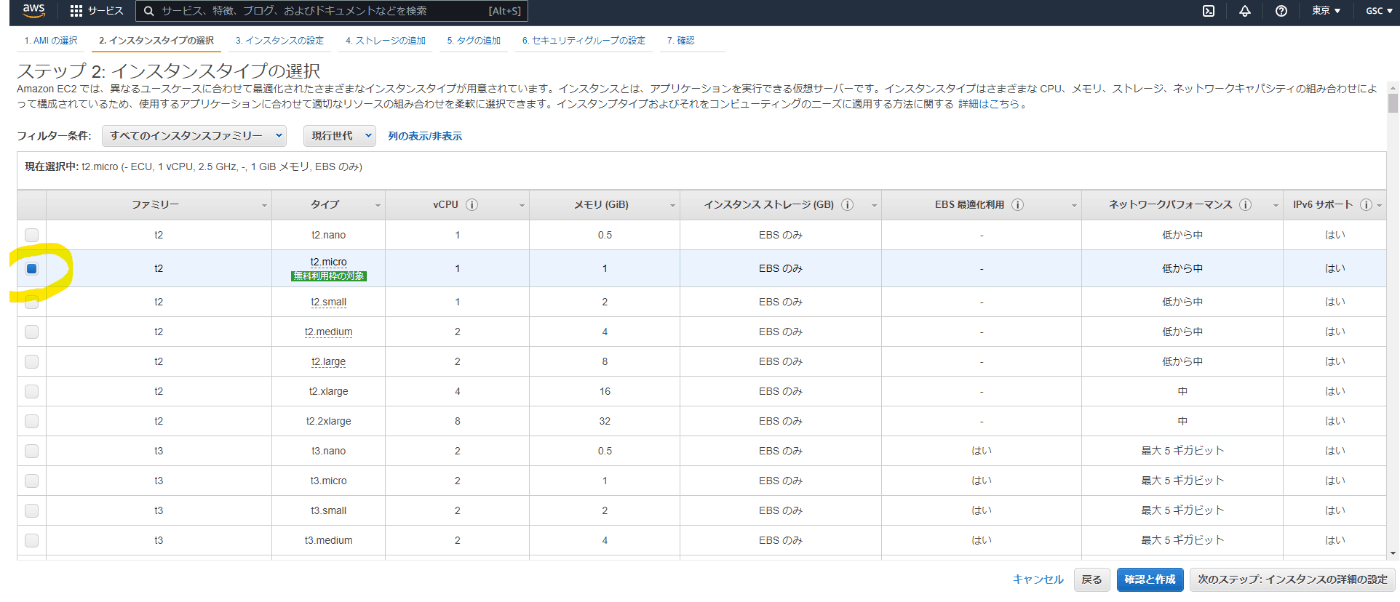The height and width of the screenshot is (602, 1400).
Task: Open step 2. インスタンスタイプの選択 tab
Action: click(156, 41)
